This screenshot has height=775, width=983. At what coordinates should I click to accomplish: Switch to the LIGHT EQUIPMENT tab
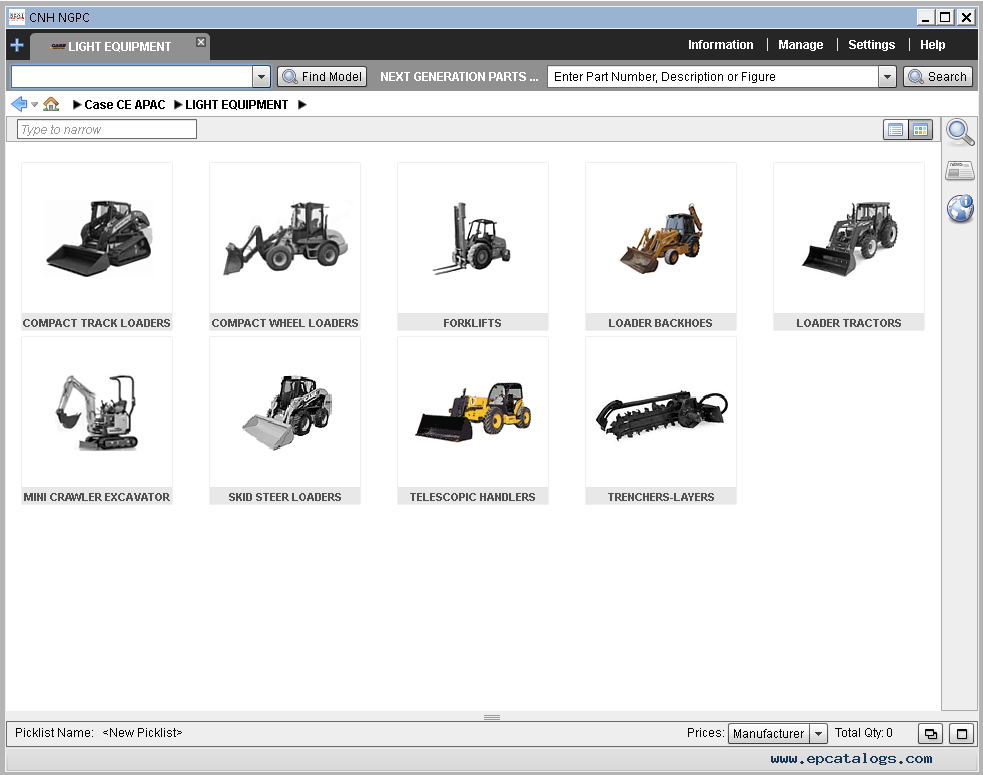[119, 46]
